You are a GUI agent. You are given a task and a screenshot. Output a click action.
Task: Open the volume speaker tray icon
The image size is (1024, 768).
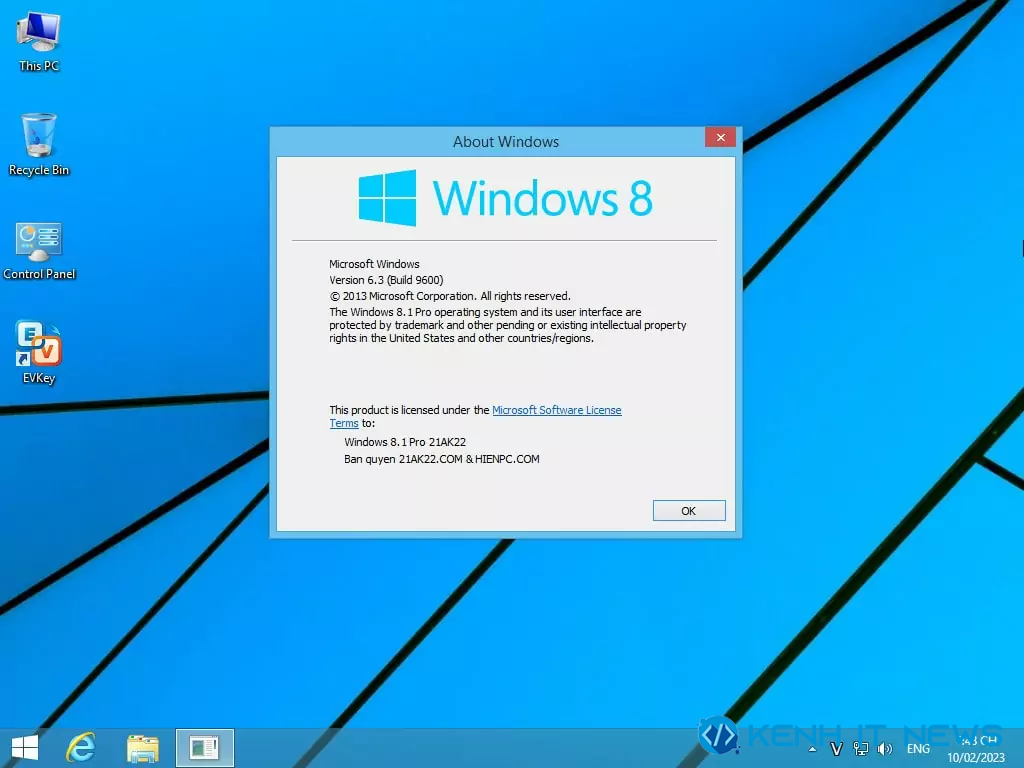[885, 749]
